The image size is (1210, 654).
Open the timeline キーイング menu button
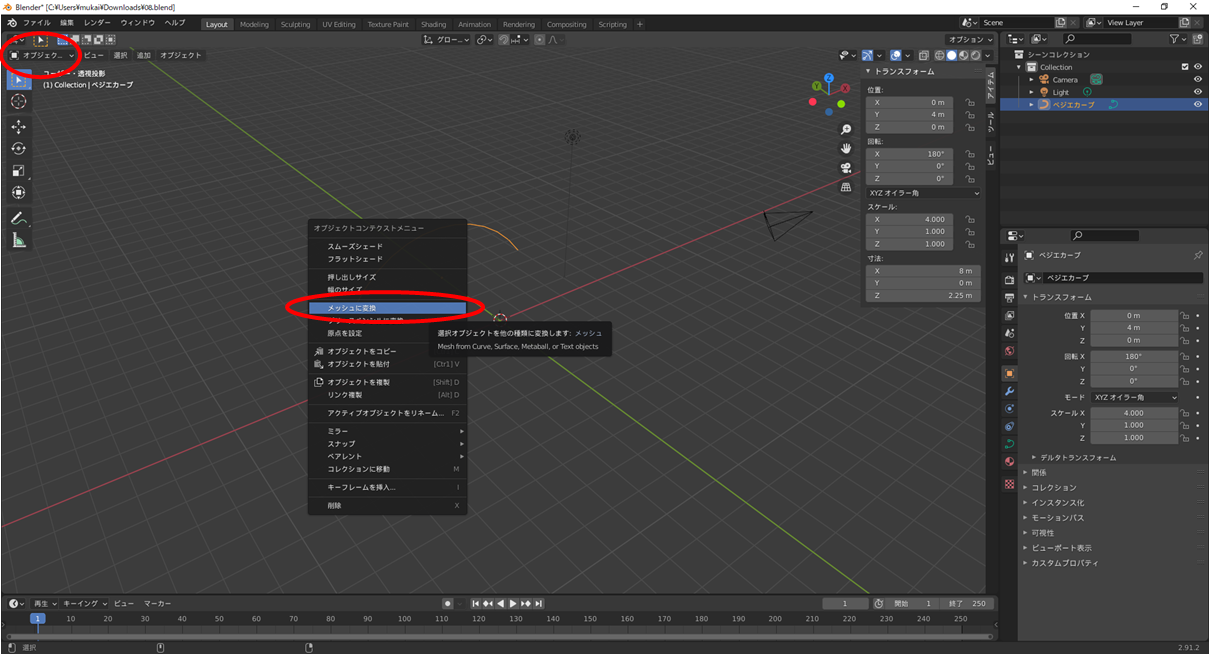click(x=84, y=603)
